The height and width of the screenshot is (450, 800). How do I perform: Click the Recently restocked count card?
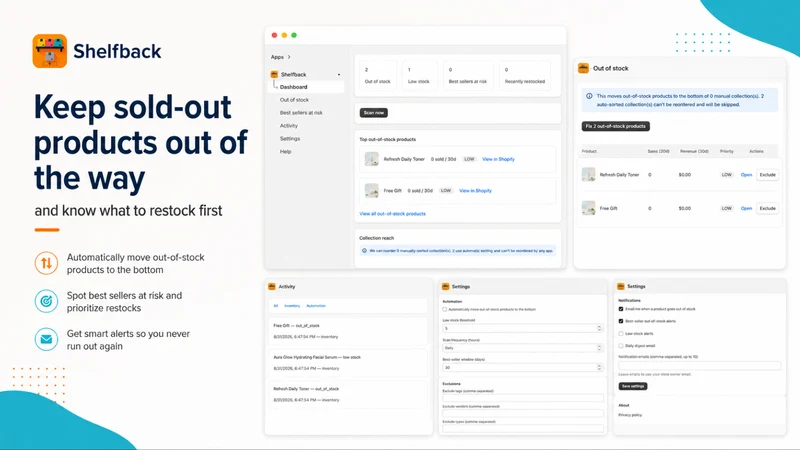pos(525,76)
